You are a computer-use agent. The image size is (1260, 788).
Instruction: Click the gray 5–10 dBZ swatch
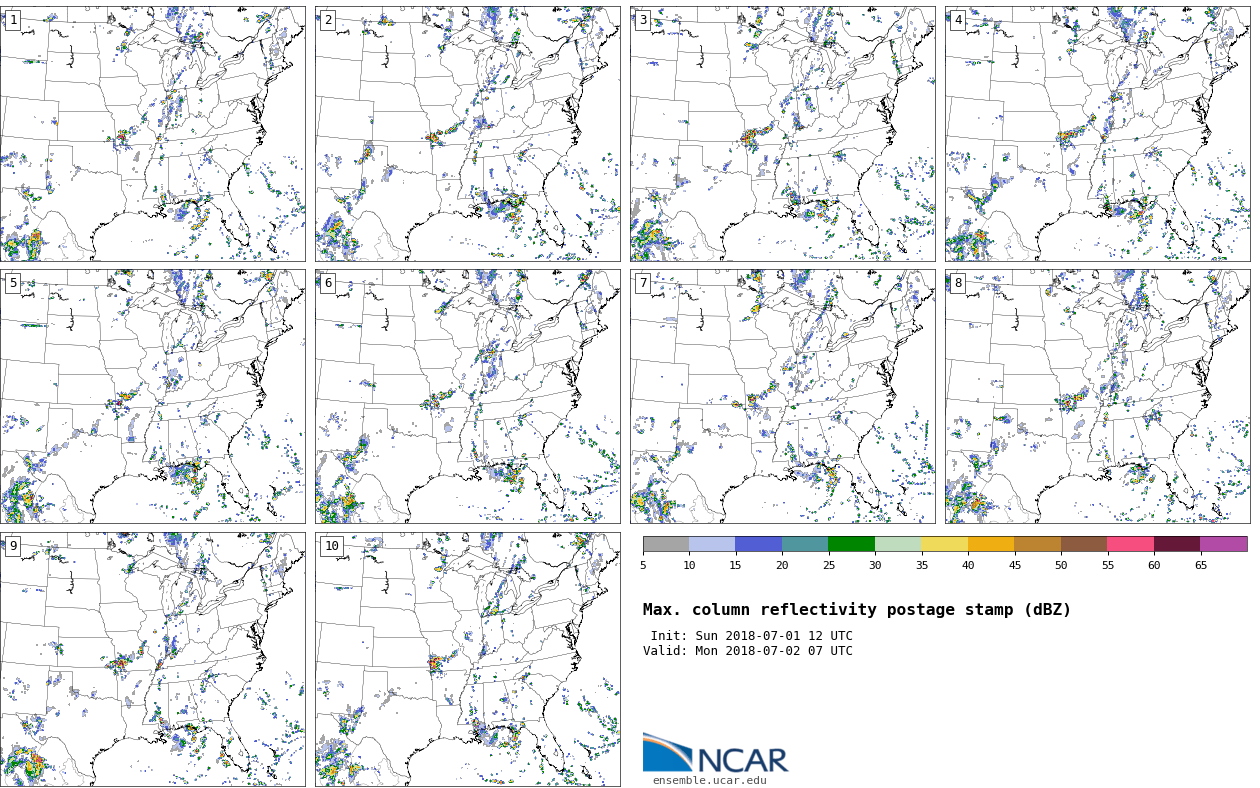click(666, 545)
